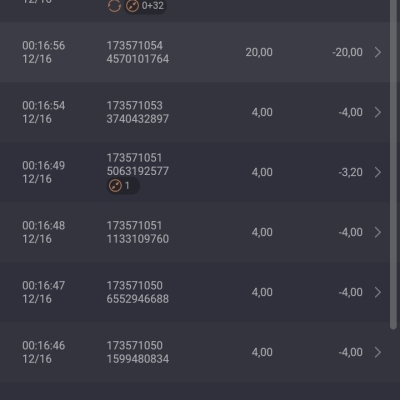Expand the 00:16:47 row arrow

[x=378, y=292]
